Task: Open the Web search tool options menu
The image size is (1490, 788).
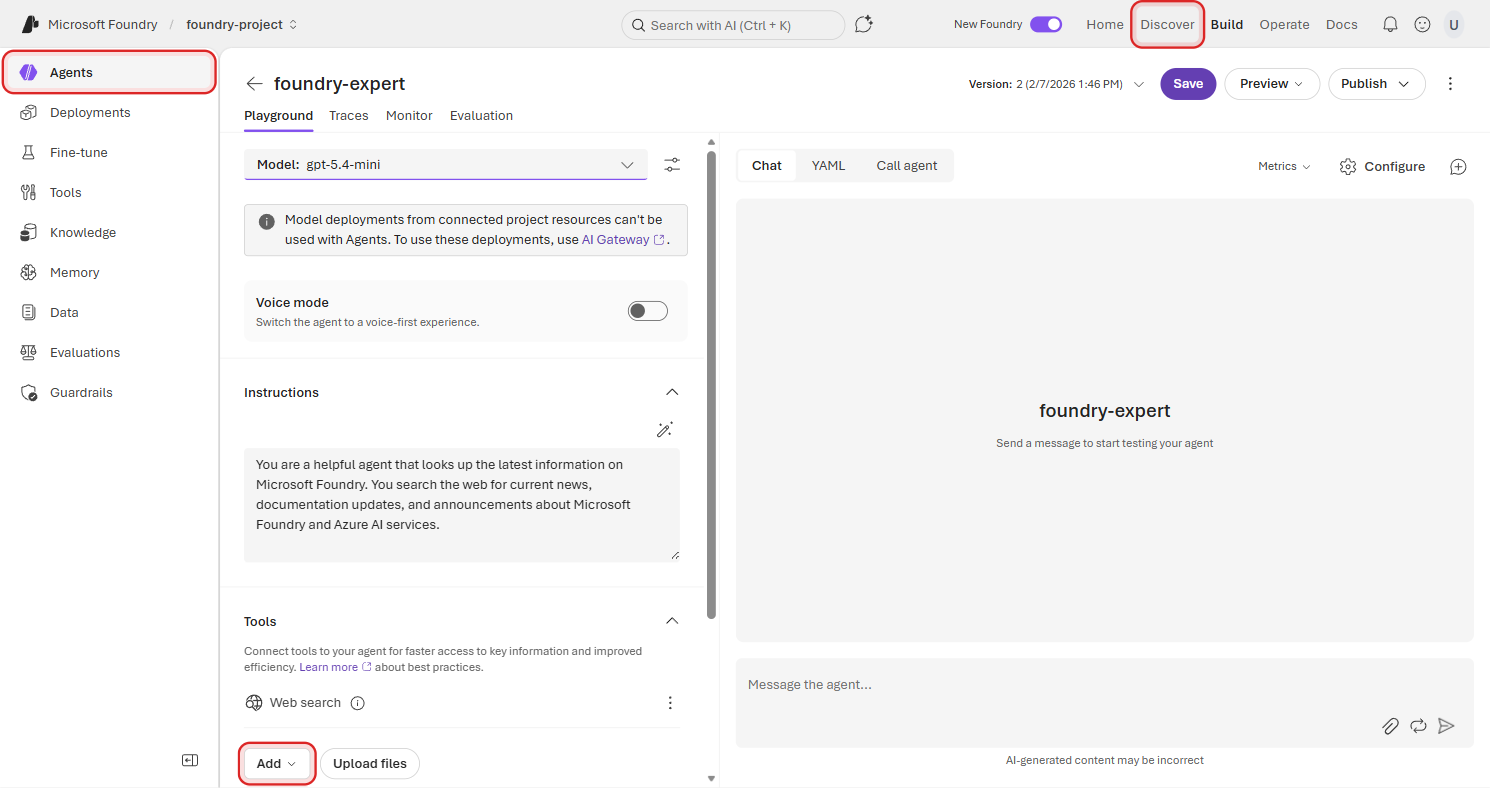Action: point(671,703)
